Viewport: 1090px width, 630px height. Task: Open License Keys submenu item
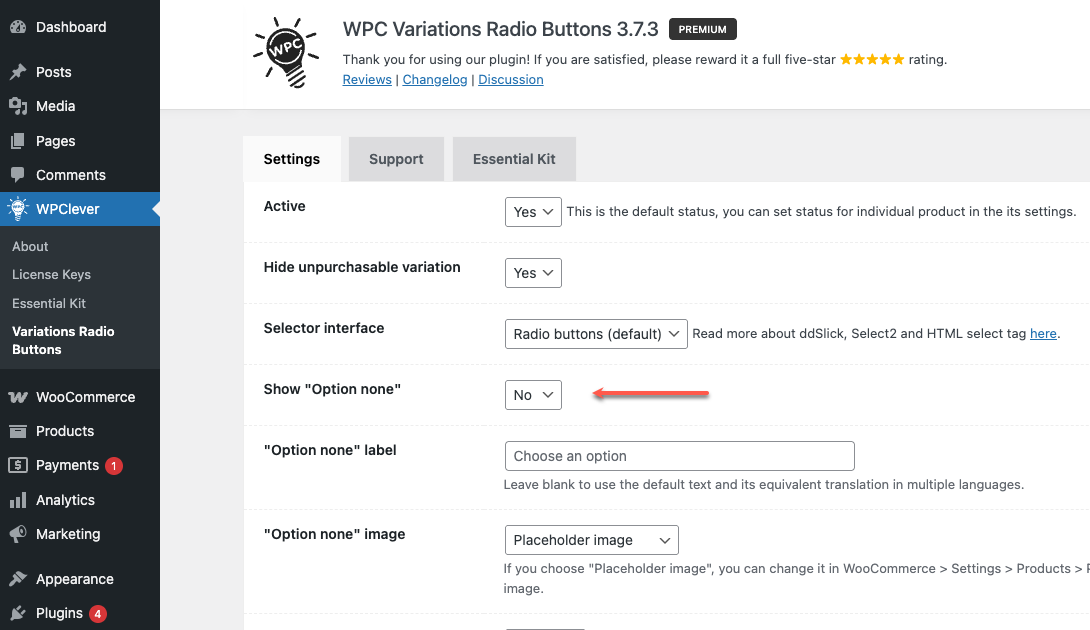coord(51,275)
